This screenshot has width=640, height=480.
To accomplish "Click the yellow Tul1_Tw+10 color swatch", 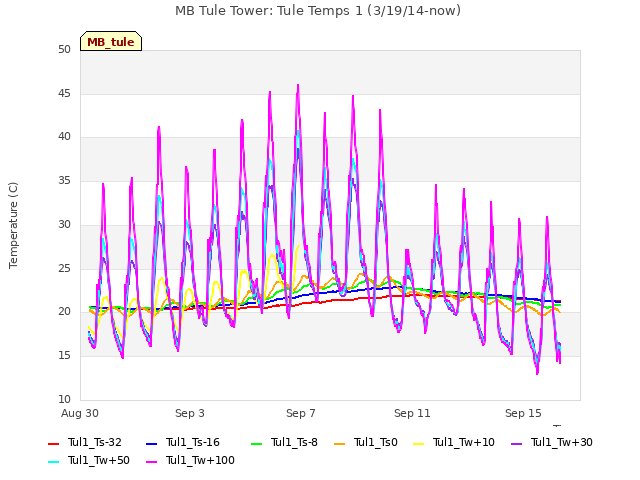I will tap(419, 444).
